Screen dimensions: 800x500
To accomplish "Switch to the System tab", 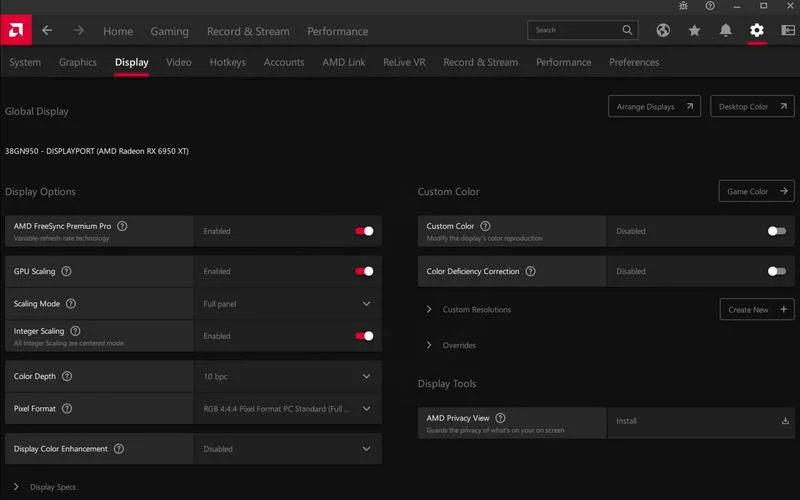I will (x=25, y=62).
